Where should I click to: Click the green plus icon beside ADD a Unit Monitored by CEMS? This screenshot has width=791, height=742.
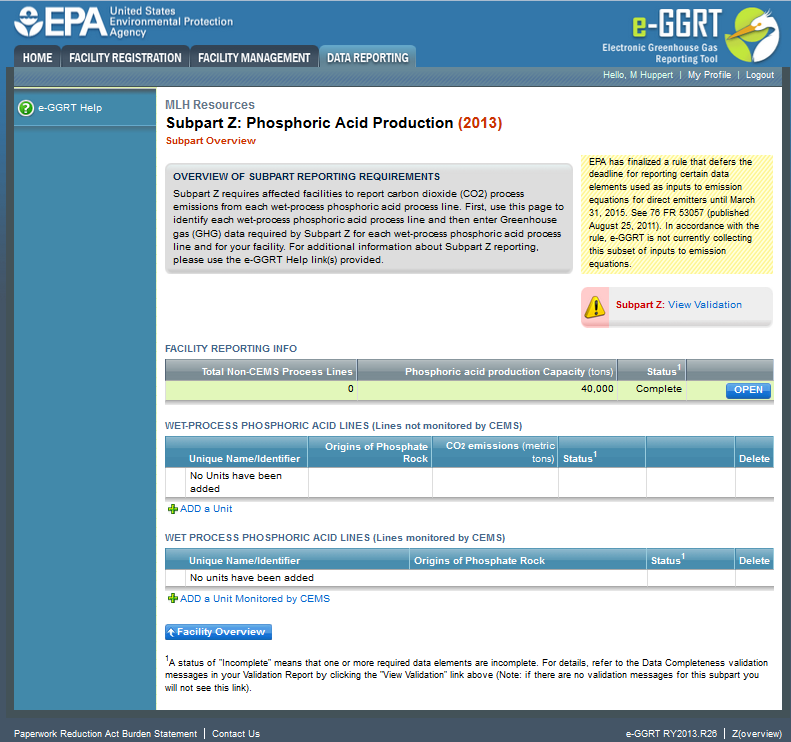click(173, 599)
